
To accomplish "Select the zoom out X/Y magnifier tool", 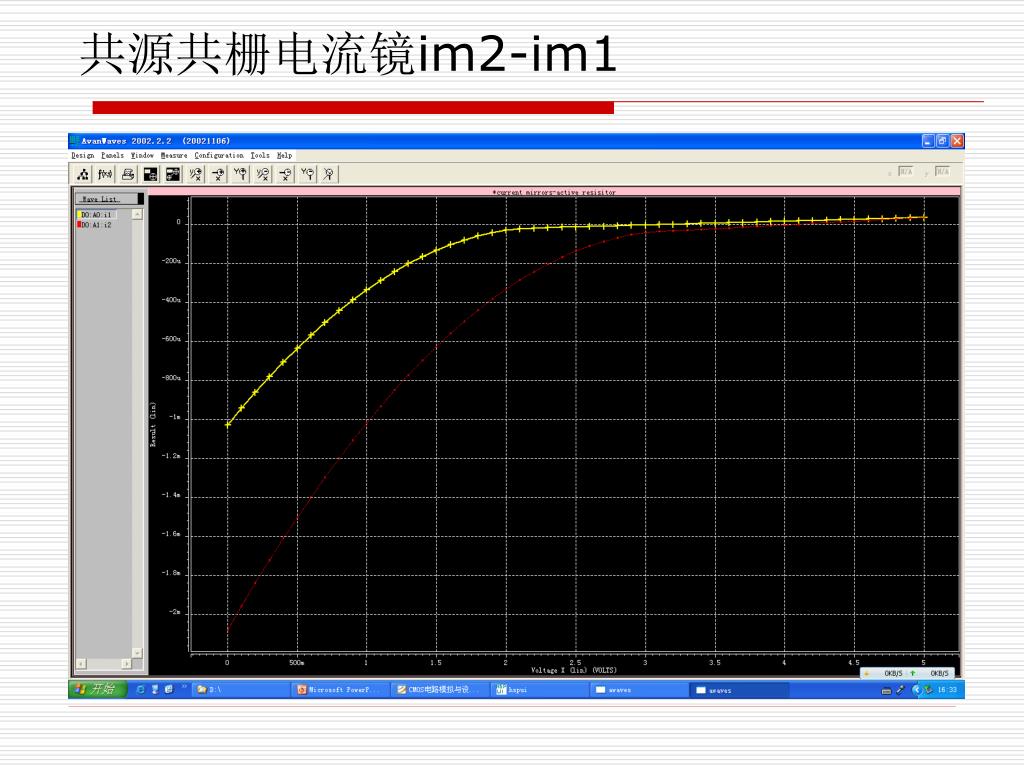I will 263,174.
